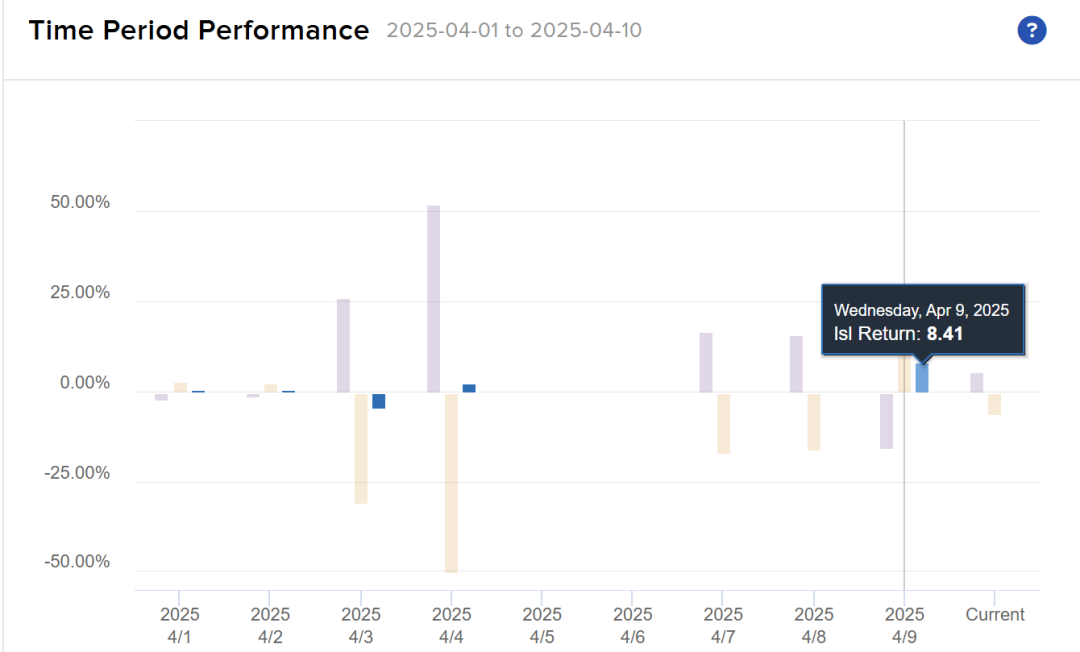This screenshot has height=652, width=1080.
Task: Open the help question mark icon
Action: [x=1031, y=31]
